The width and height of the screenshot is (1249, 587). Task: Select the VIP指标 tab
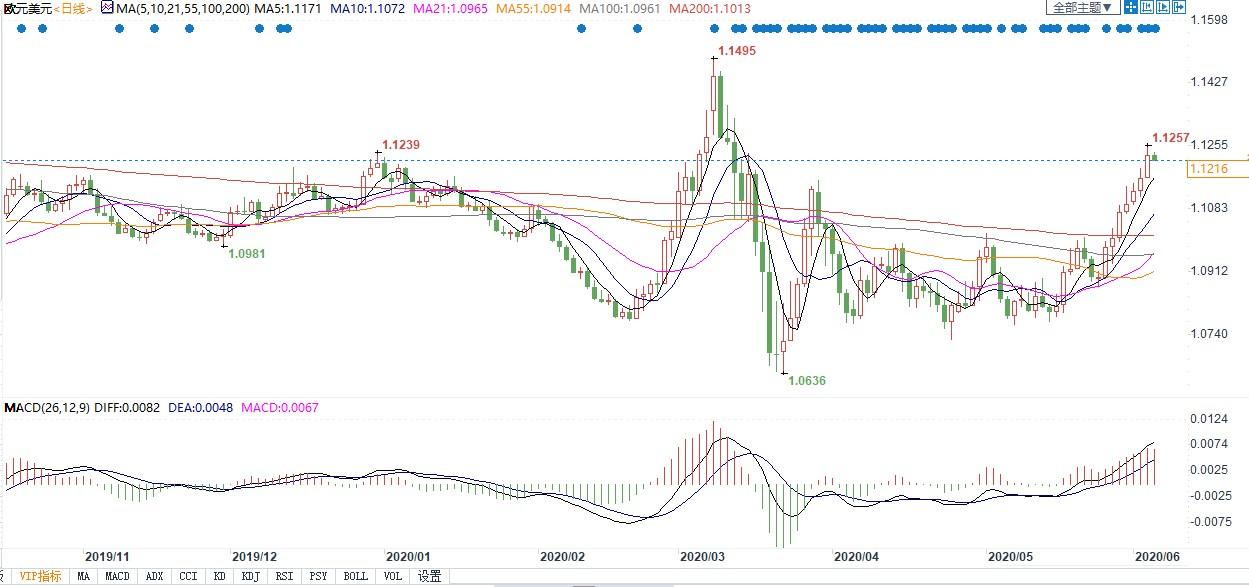click(40, 576)
